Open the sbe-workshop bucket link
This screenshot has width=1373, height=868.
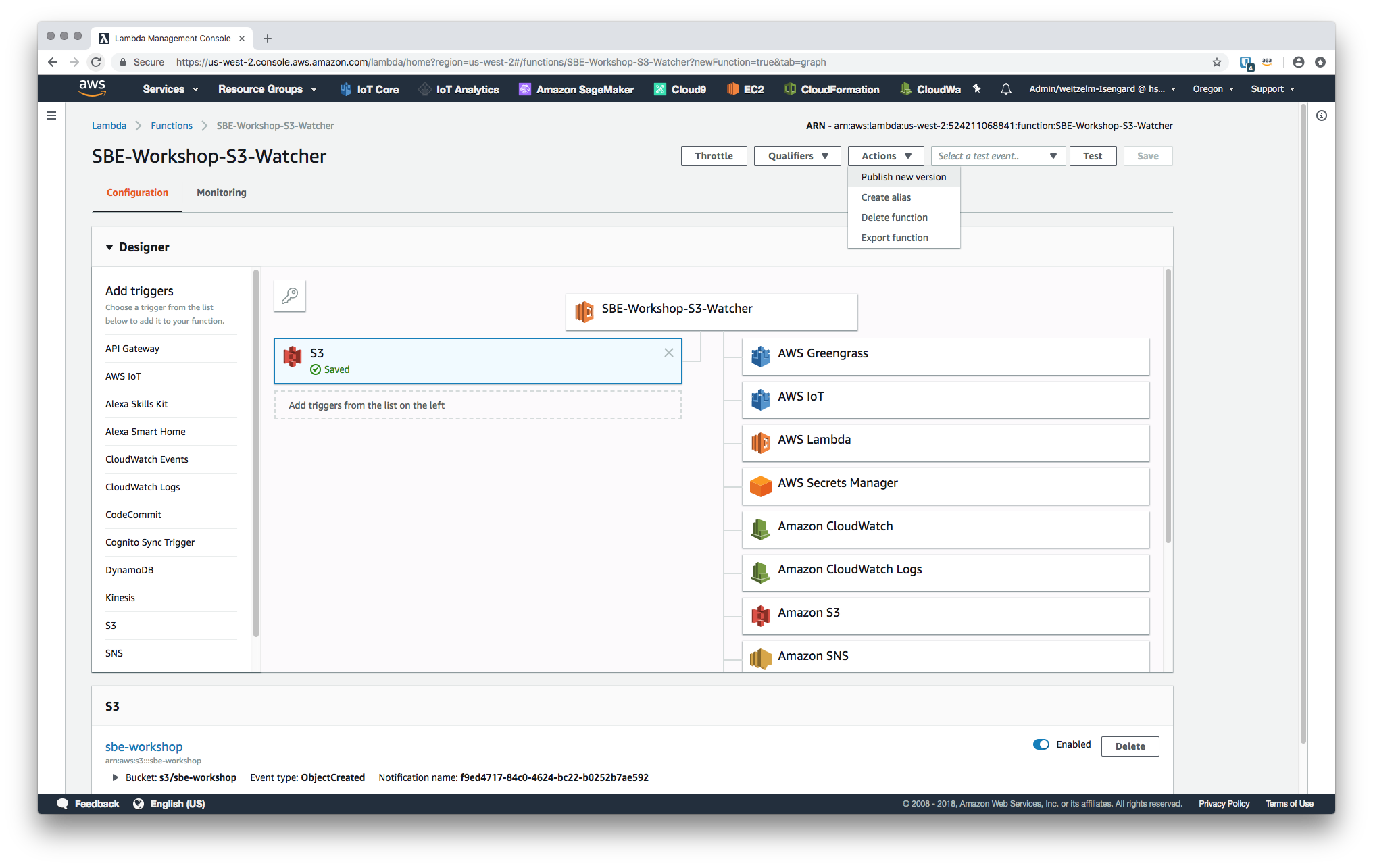(144, 746)
